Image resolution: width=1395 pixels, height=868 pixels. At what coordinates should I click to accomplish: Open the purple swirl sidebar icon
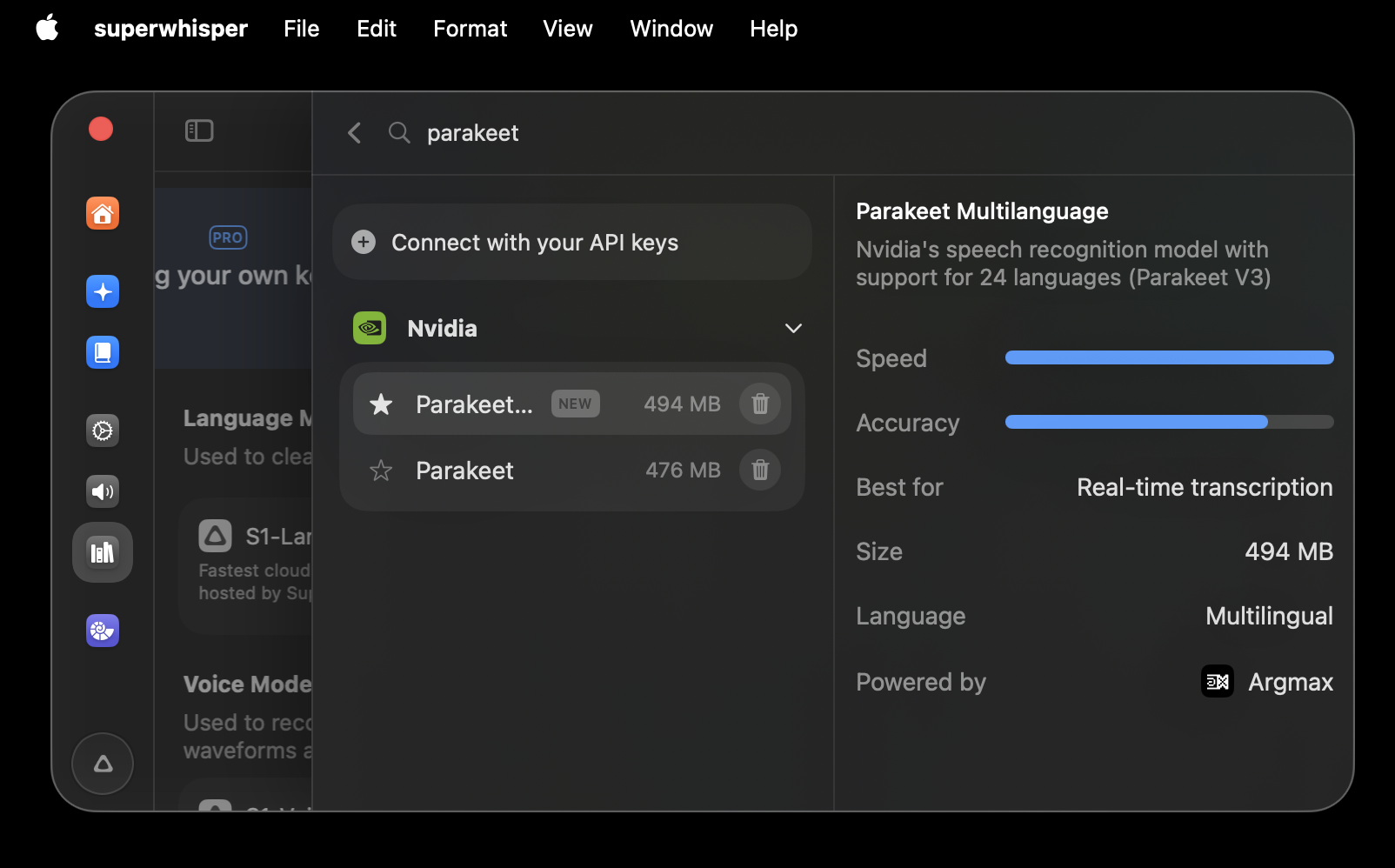pyautogui.click(x=103, y=631)
